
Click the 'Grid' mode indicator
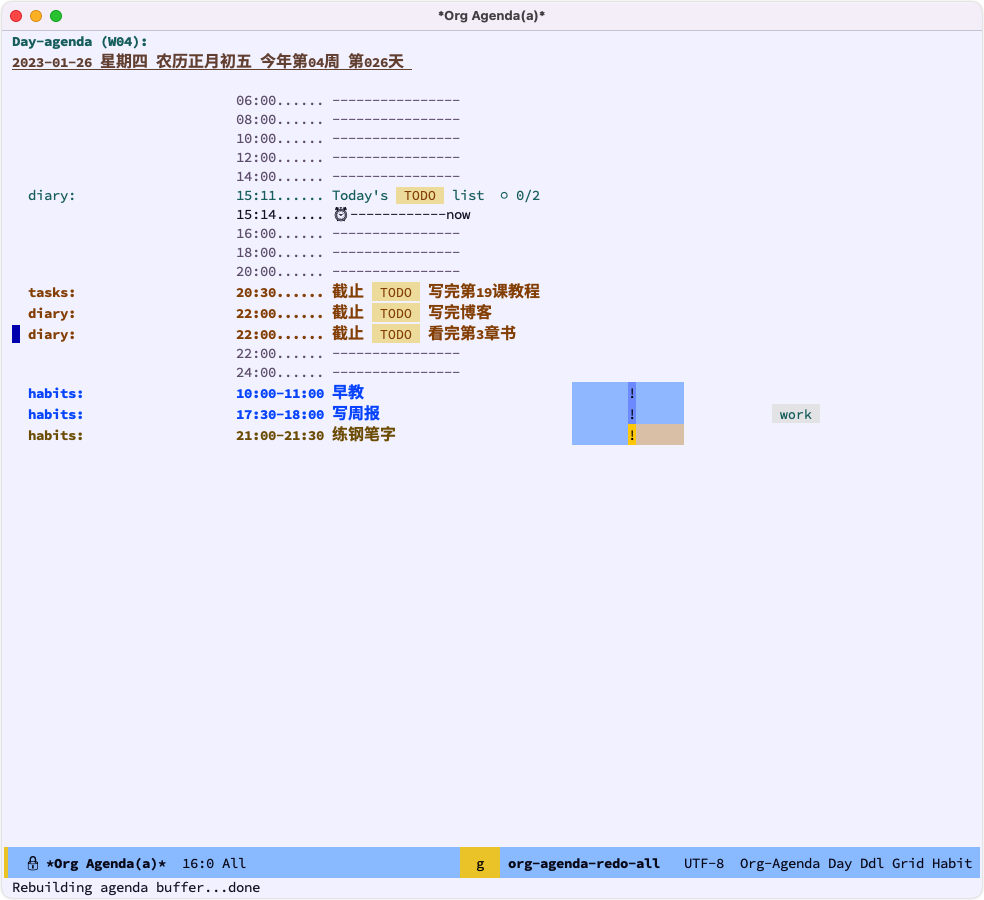[907, 864]
